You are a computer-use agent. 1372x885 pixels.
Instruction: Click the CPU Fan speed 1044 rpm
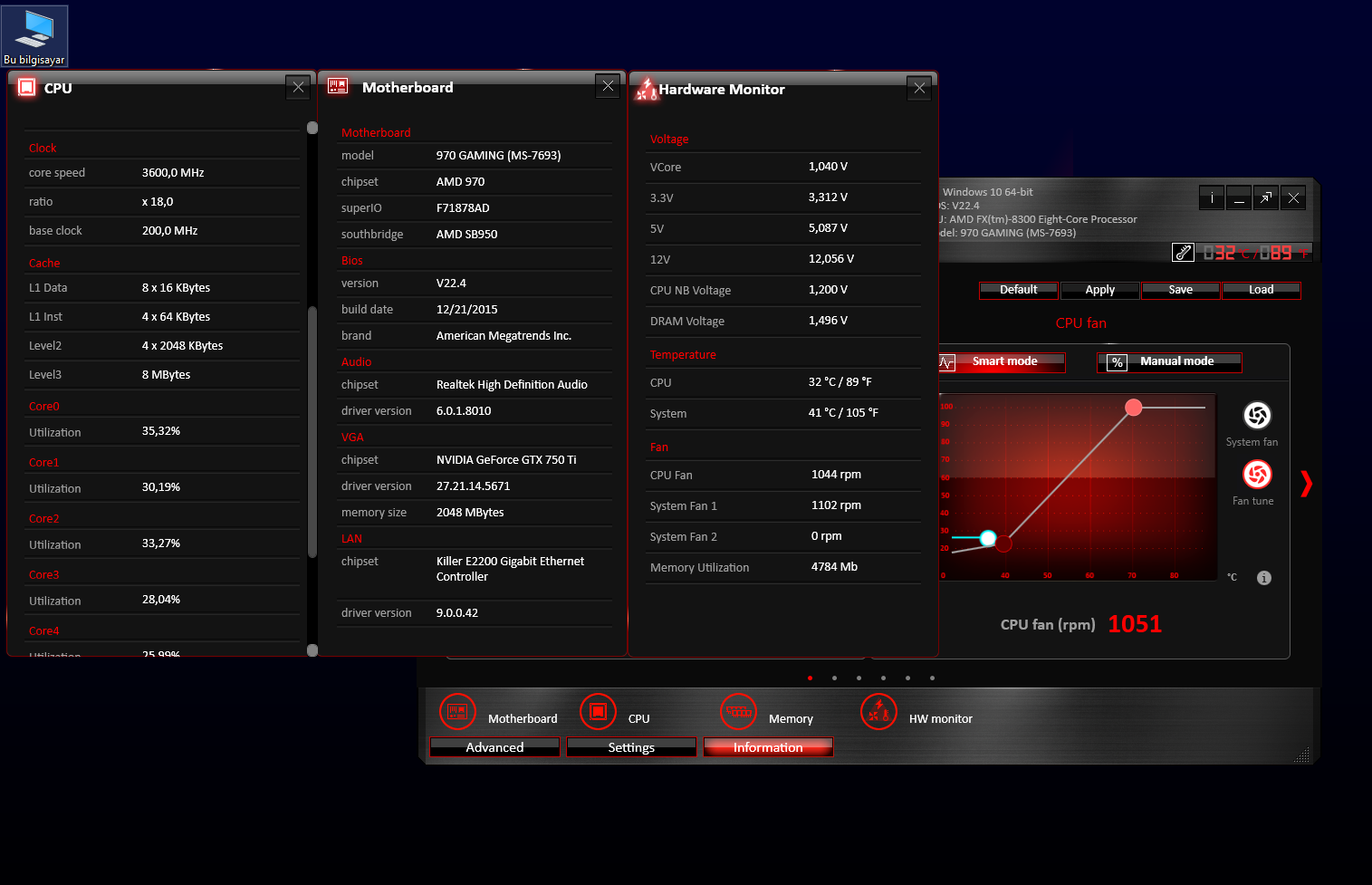836,475
